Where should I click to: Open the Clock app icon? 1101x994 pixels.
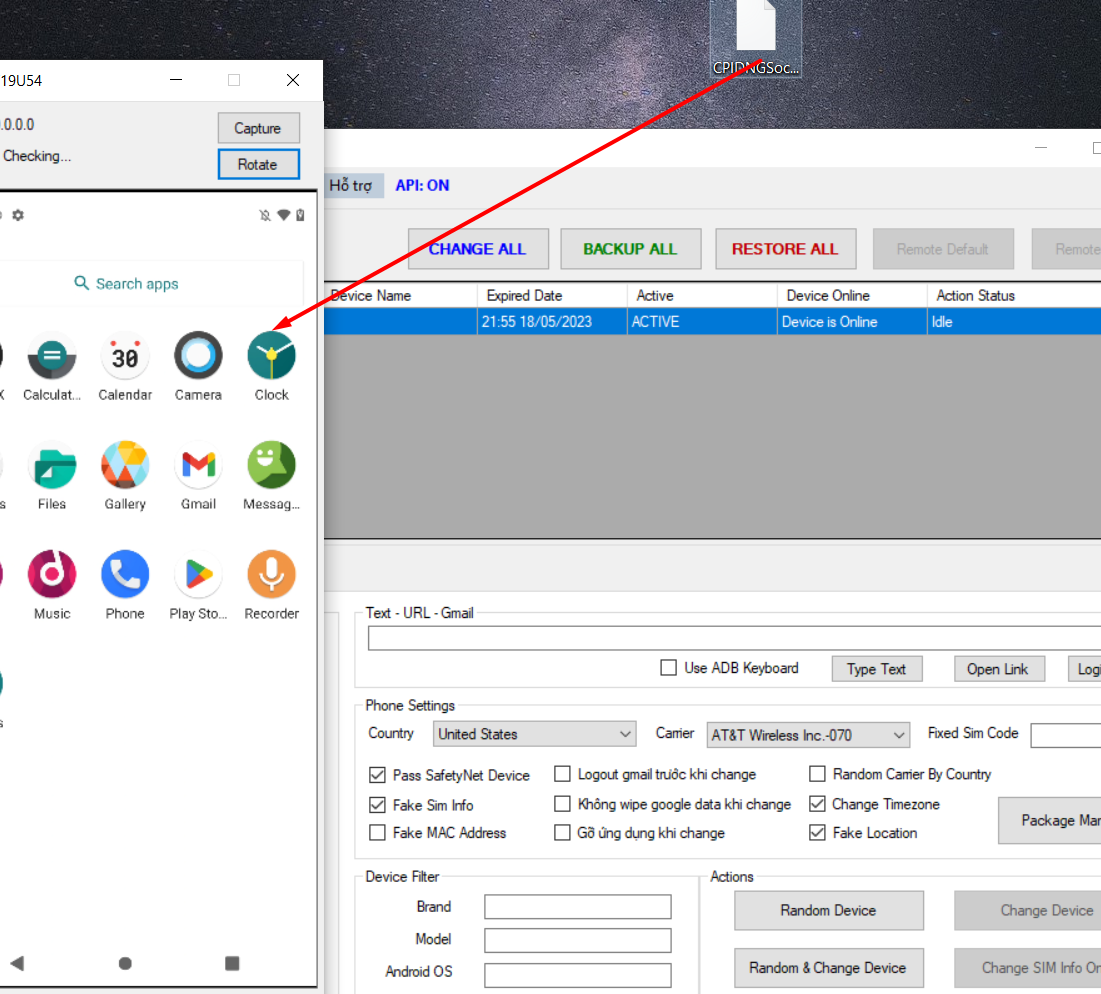tap(271, 356)
